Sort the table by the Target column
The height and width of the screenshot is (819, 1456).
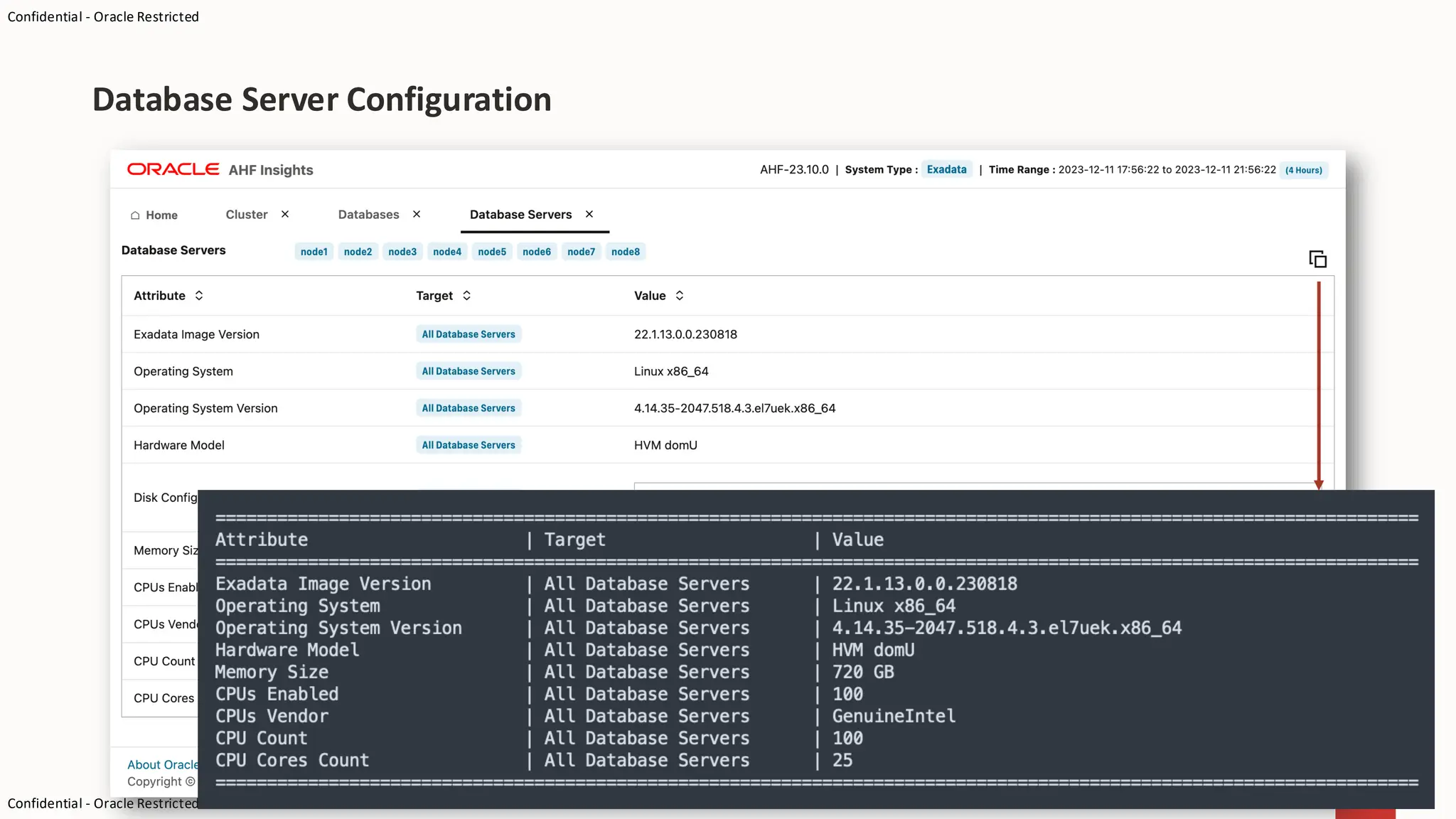tap(466, 296)
